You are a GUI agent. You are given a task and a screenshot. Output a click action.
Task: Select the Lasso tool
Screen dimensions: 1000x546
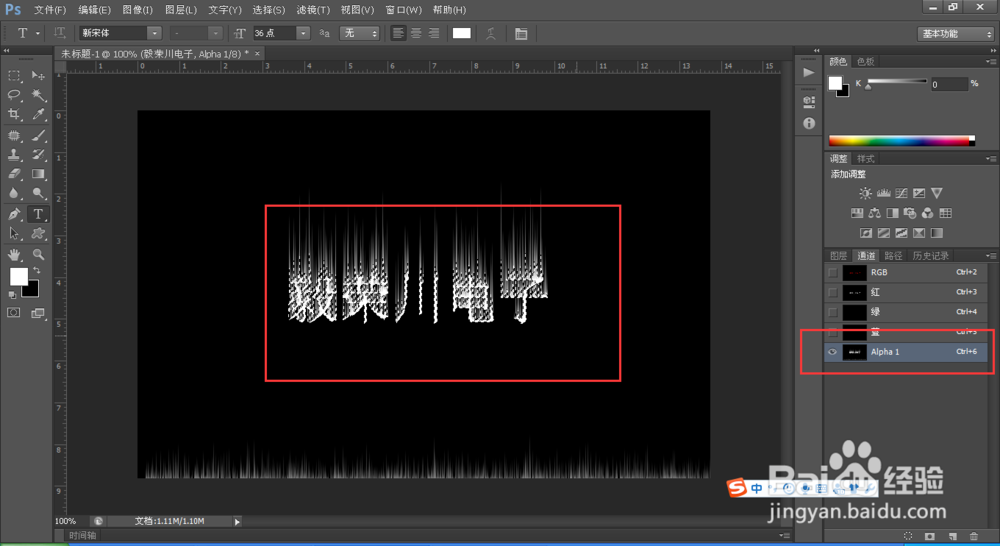click(14, 95)
